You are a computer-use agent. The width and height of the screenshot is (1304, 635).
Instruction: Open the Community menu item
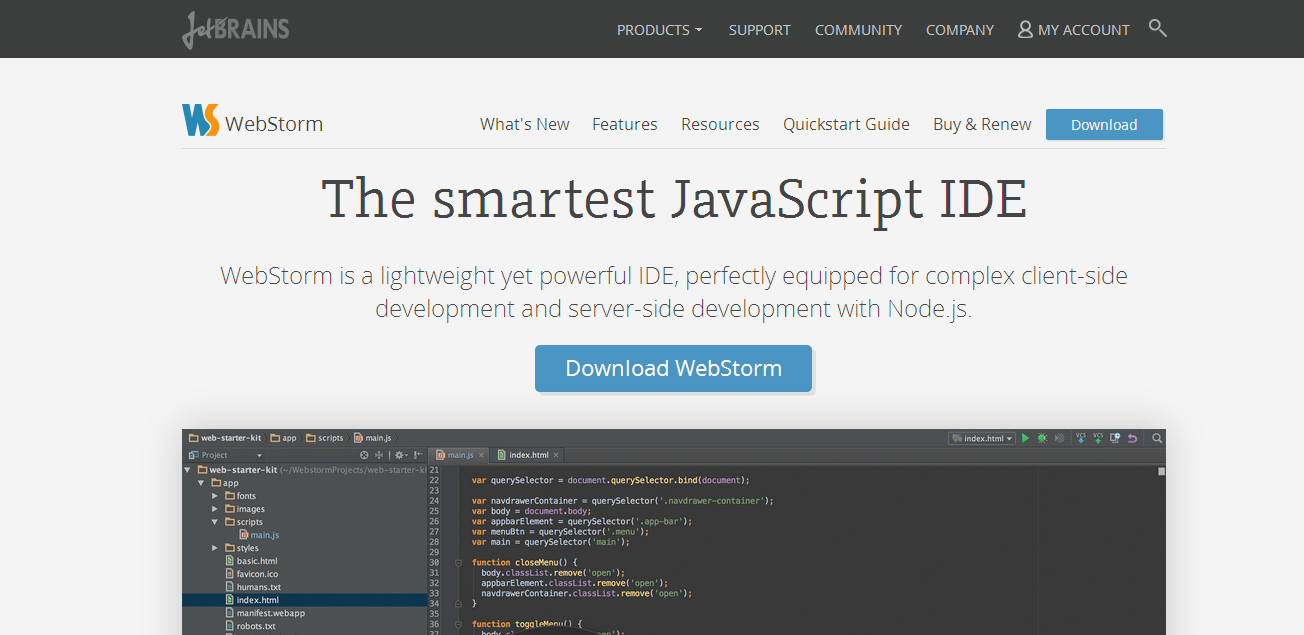(x=858, y=30)
